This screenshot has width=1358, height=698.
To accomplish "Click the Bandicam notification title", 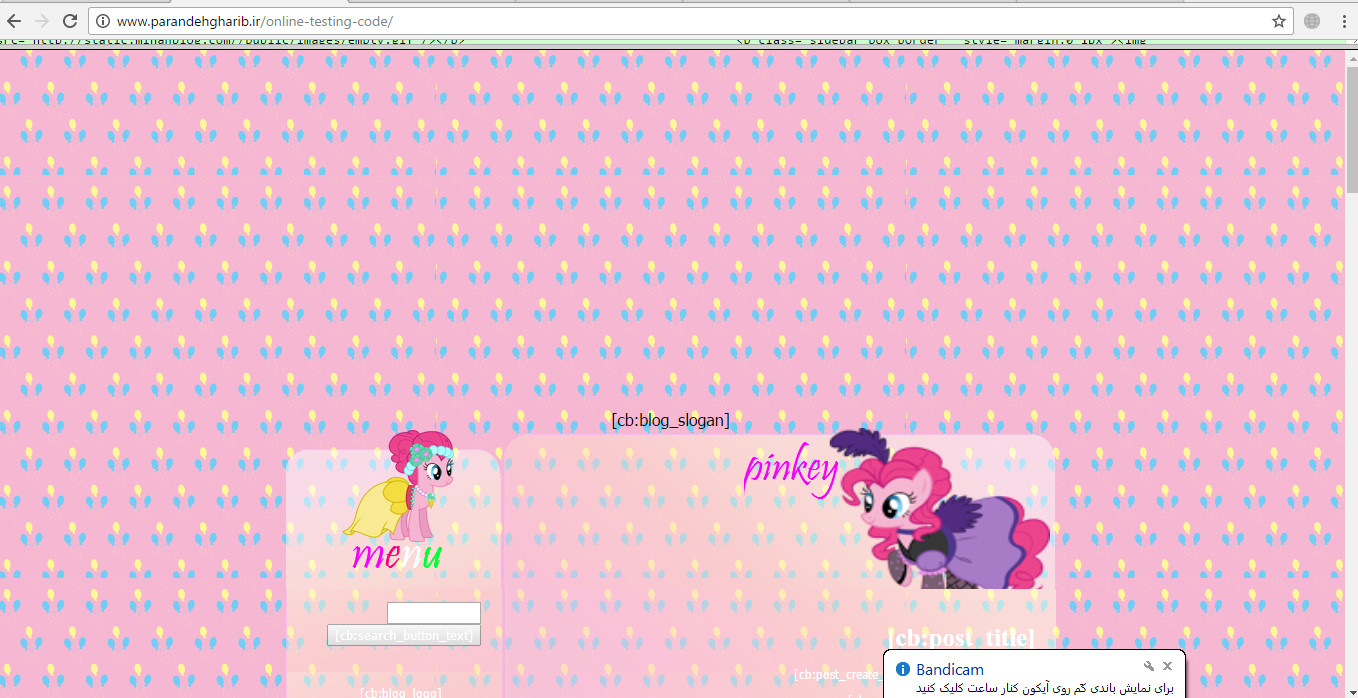I will 950,669.
